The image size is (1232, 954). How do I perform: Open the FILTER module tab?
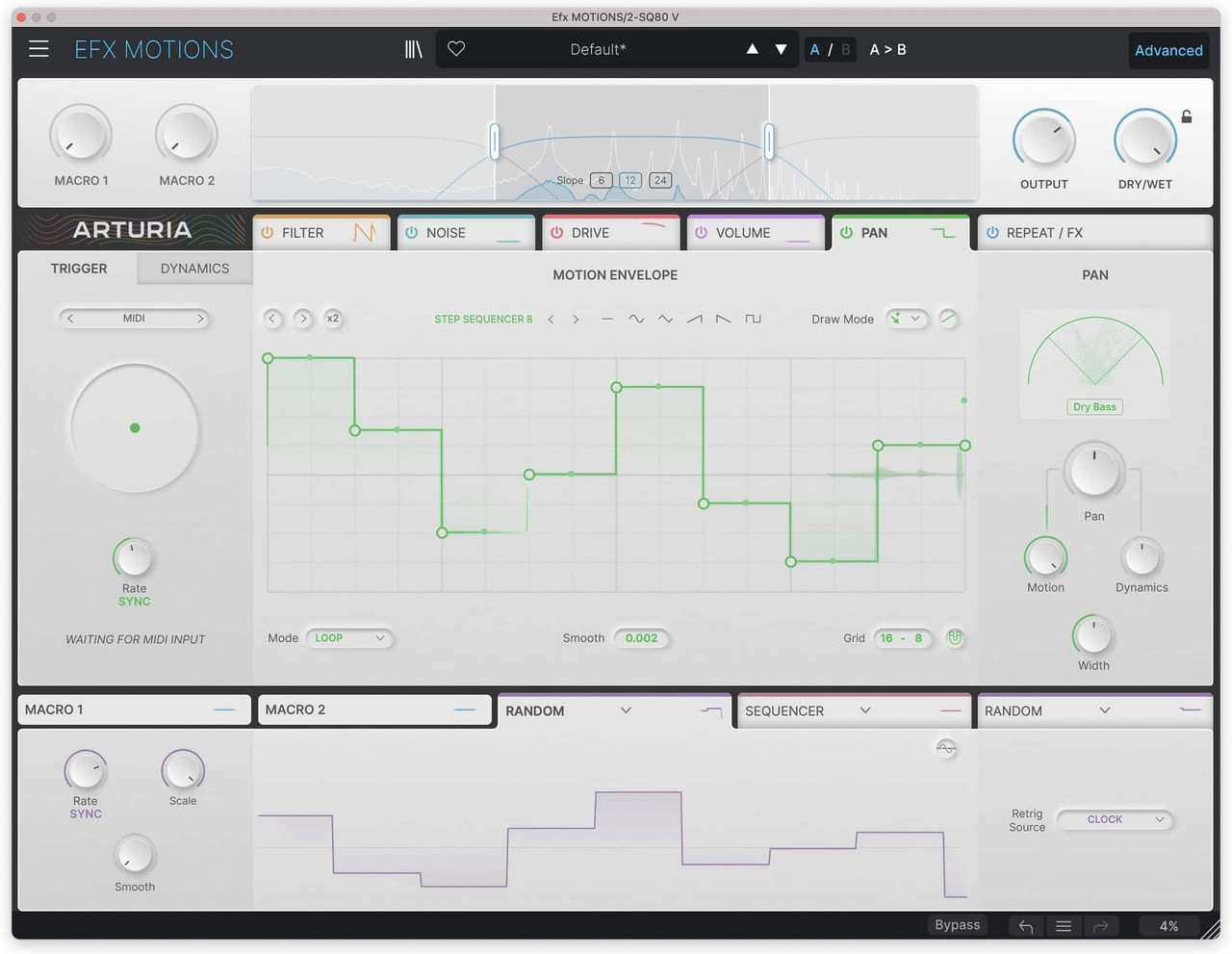[321, 233]
